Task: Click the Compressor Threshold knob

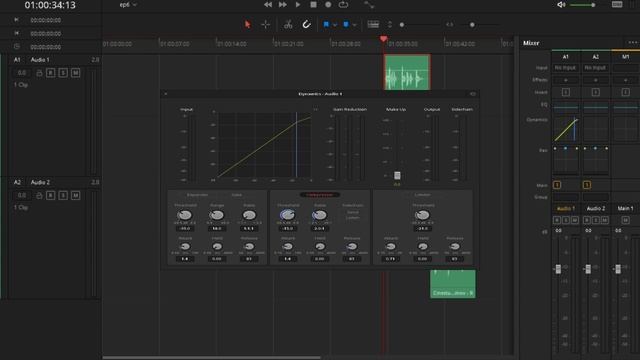Action: [287, 215]
